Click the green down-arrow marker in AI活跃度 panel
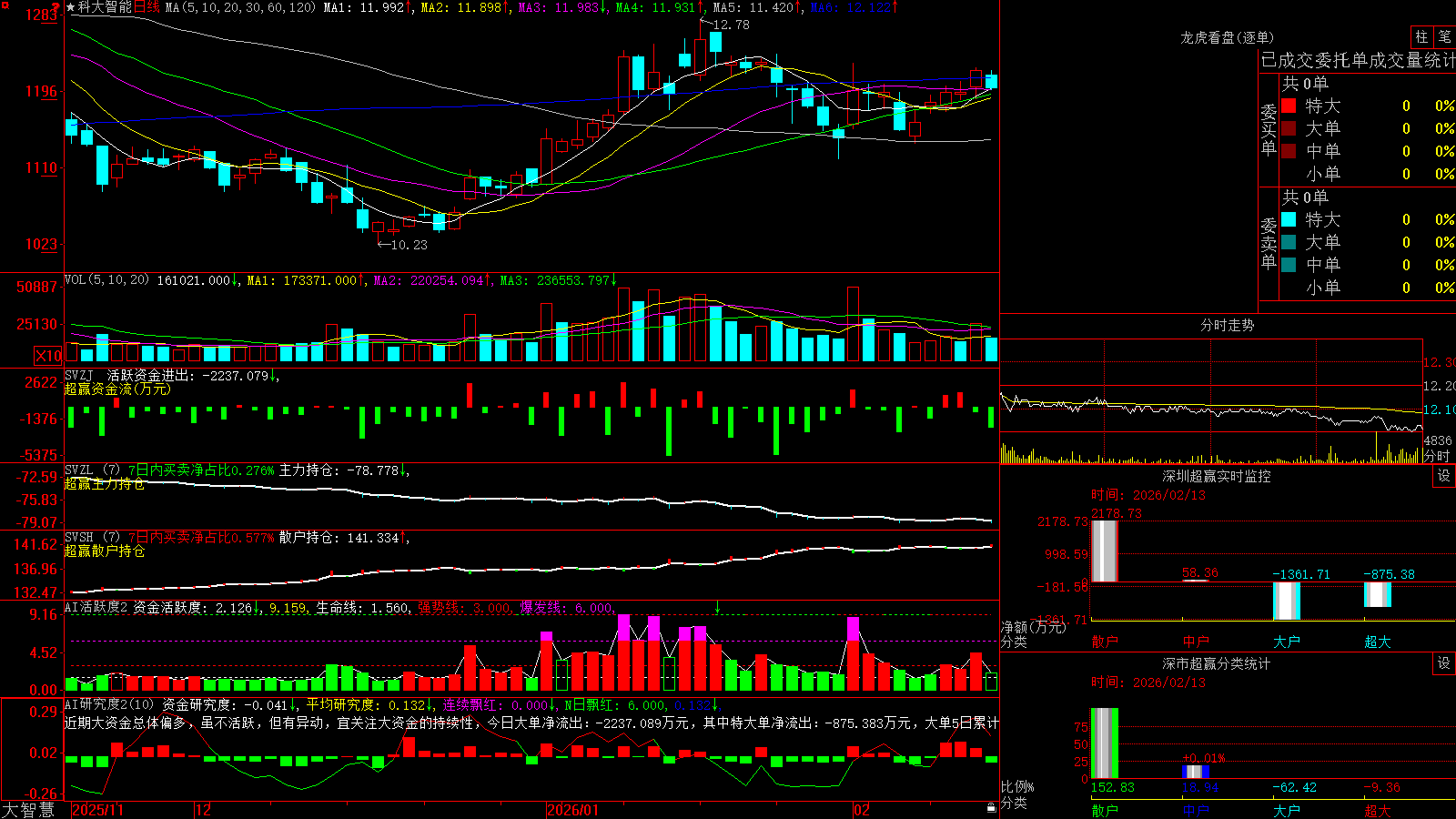Screen dimensions: 1456x819 [x=717, y=607]
